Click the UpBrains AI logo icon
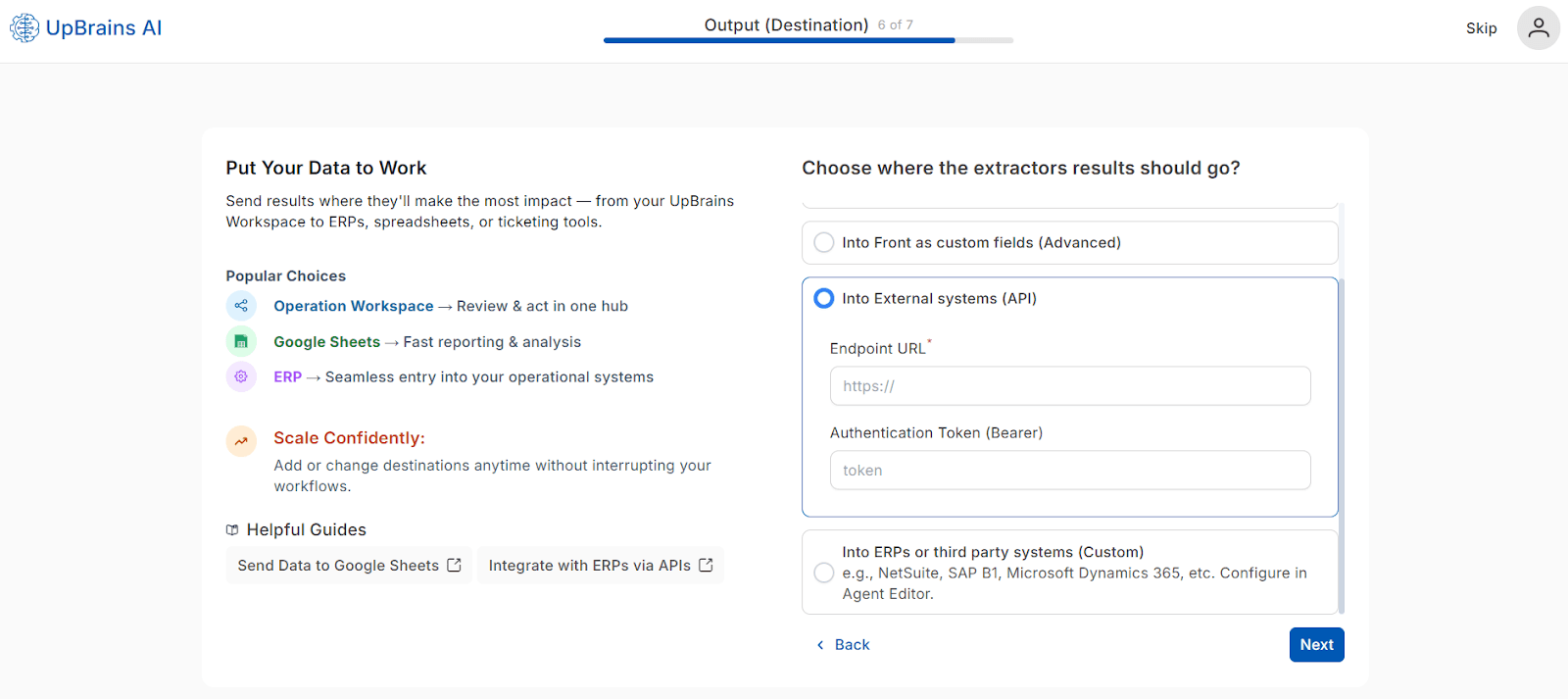This screenshot has width=1568, height=699. point(24,27)
